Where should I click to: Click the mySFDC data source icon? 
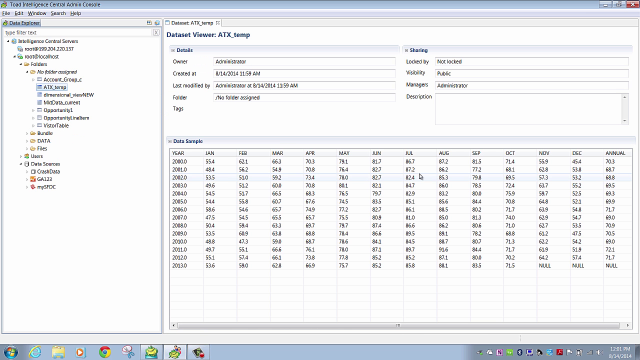click(x=33, y=187)
